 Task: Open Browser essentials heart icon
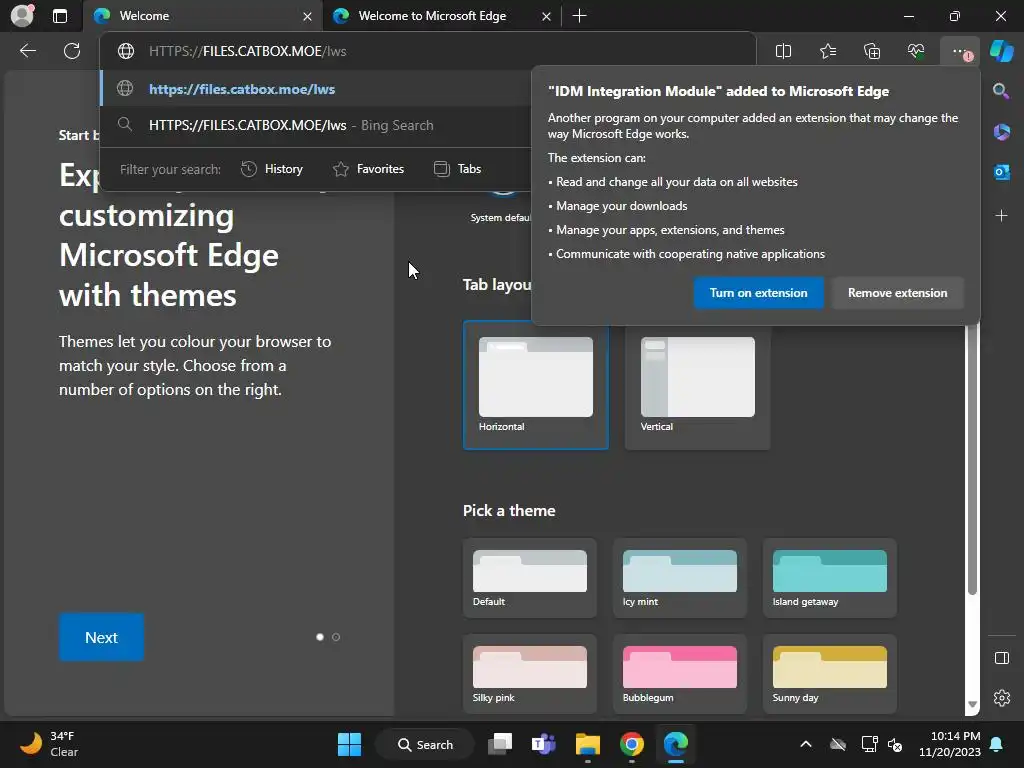pos(916,51)
